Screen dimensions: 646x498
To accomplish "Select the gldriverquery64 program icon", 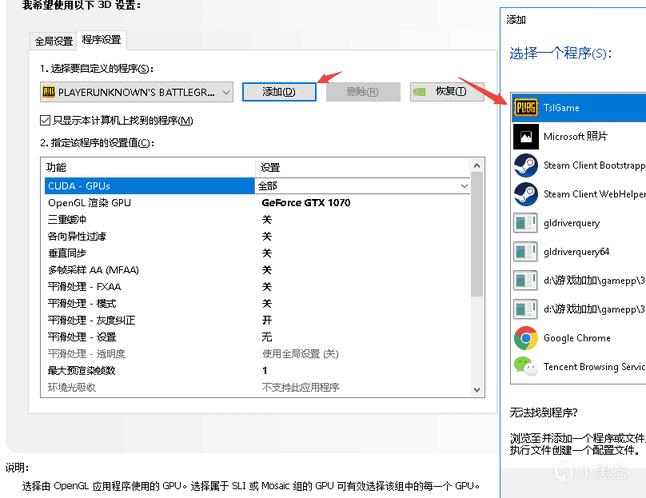I will point(525,252).
